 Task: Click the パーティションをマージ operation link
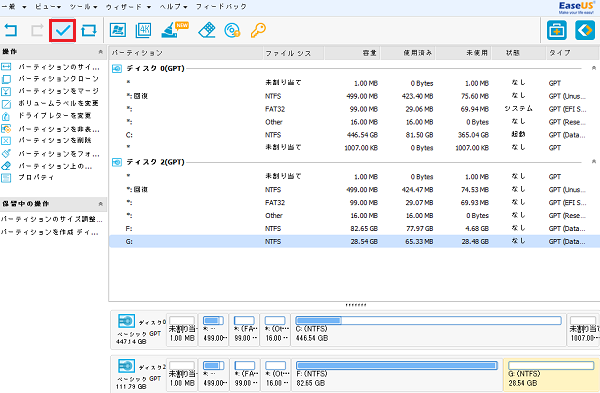pos(59,91)
